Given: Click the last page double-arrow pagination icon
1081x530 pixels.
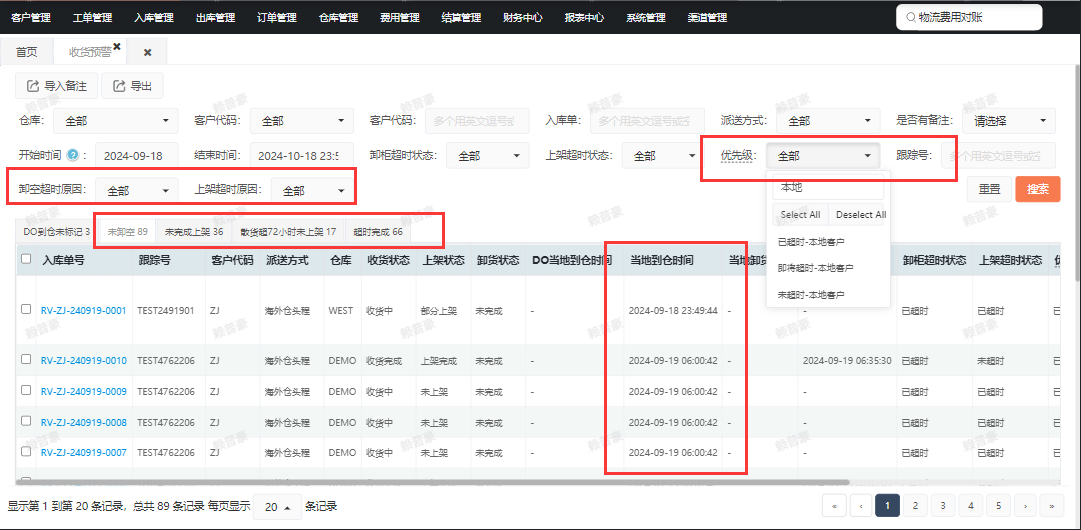Looking at the screenshot, I should click(1051, 506).
